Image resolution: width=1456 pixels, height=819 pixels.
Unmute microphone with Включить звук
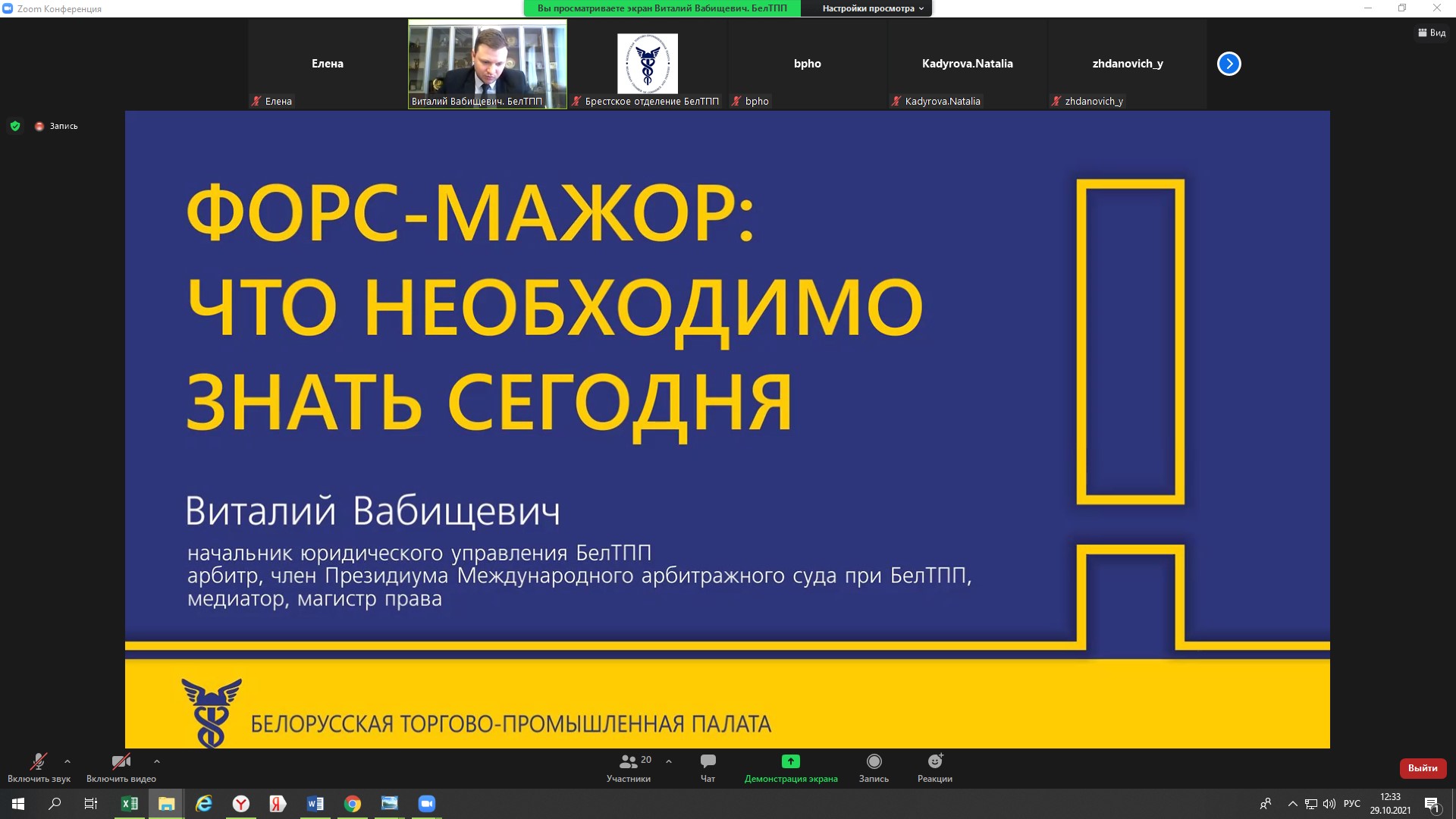pos(39,768)
